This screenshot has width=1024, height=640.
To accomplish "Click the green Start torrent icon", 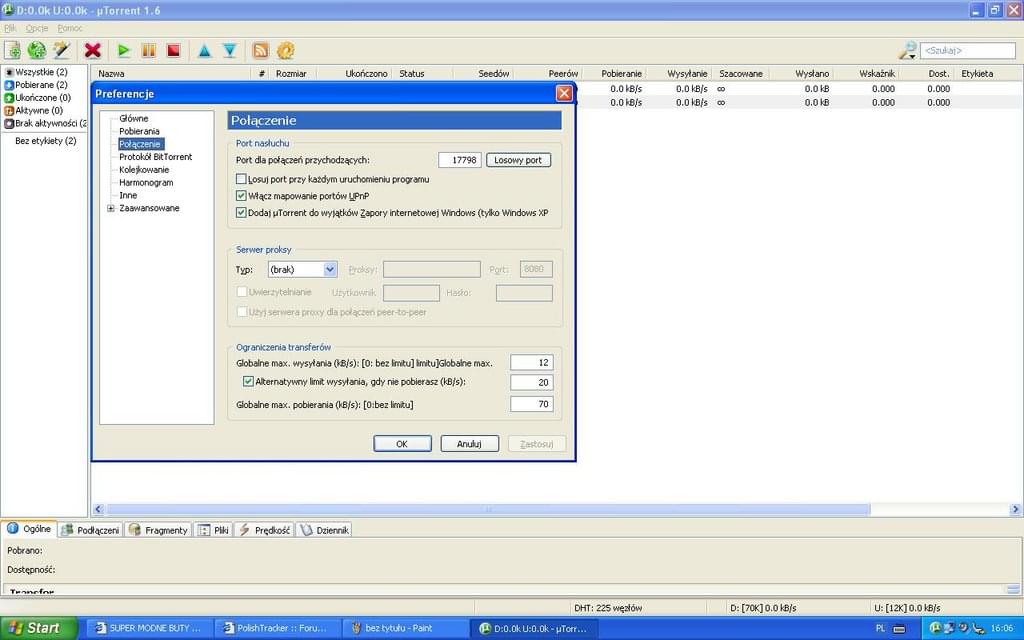I will tap(123, 50).
